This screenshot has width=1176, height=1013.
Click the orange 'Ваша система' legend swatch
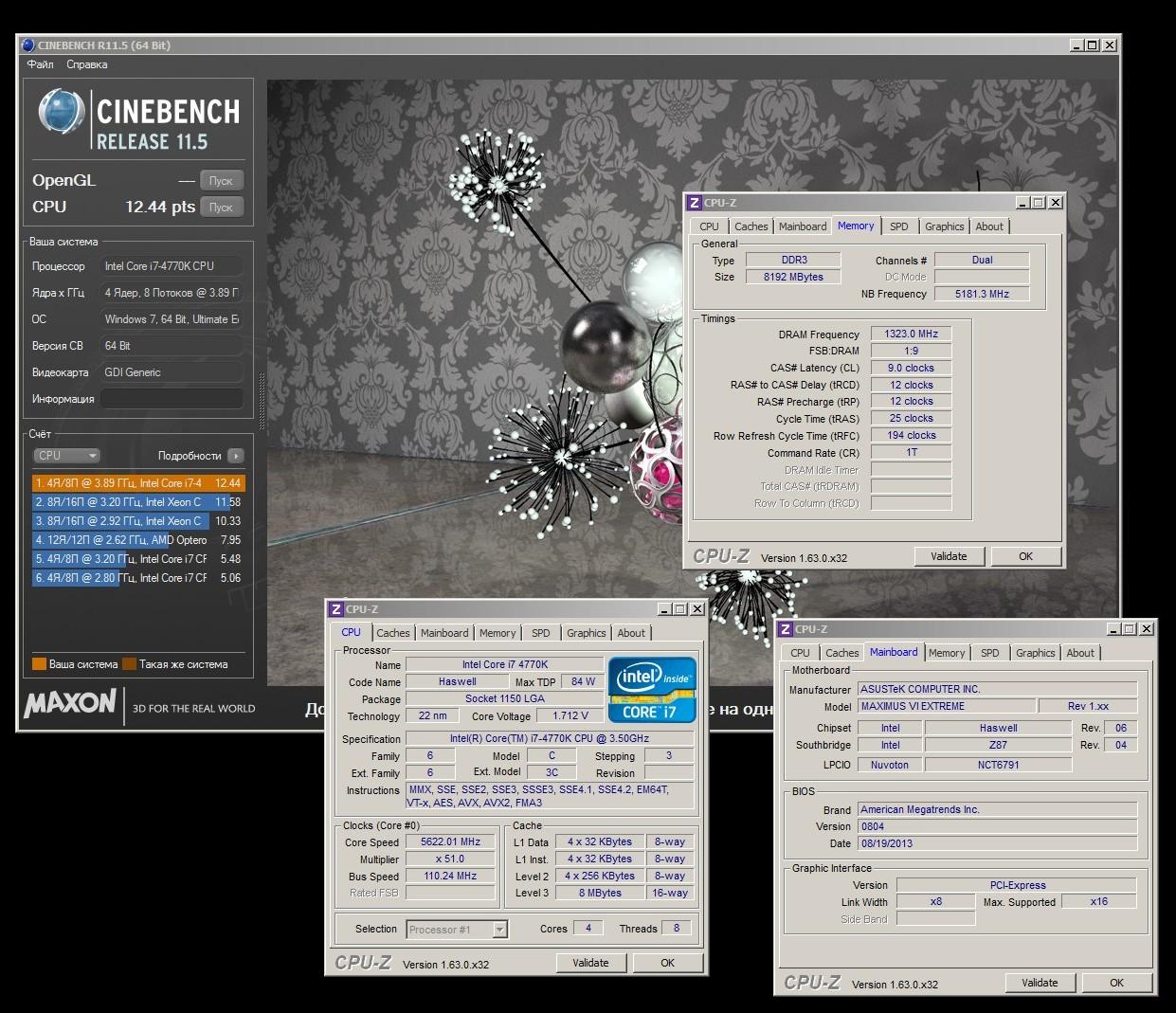tap(39, 664)
